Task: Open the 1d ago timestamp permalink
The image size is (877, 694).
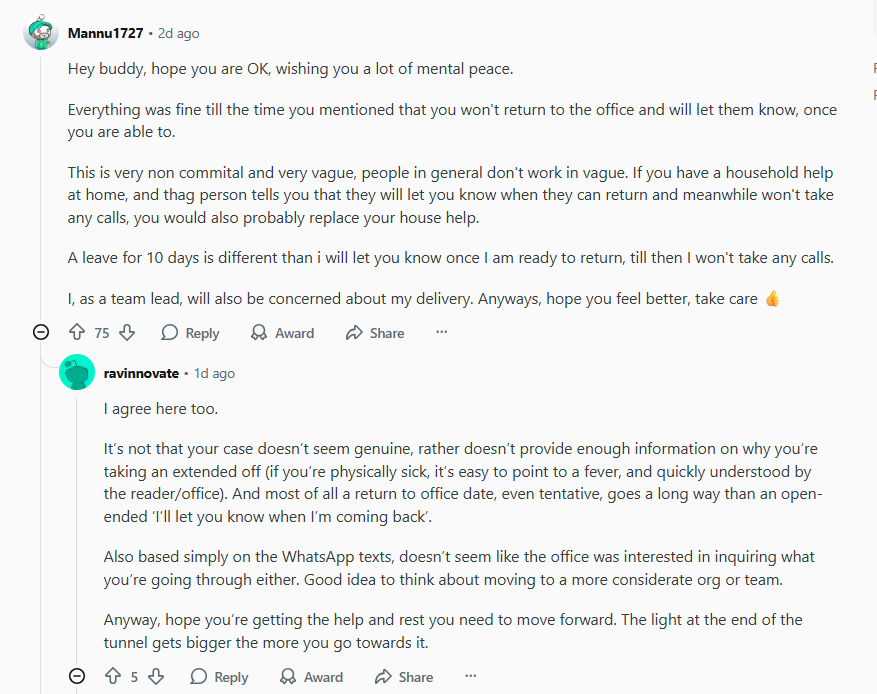Action: 215,373
